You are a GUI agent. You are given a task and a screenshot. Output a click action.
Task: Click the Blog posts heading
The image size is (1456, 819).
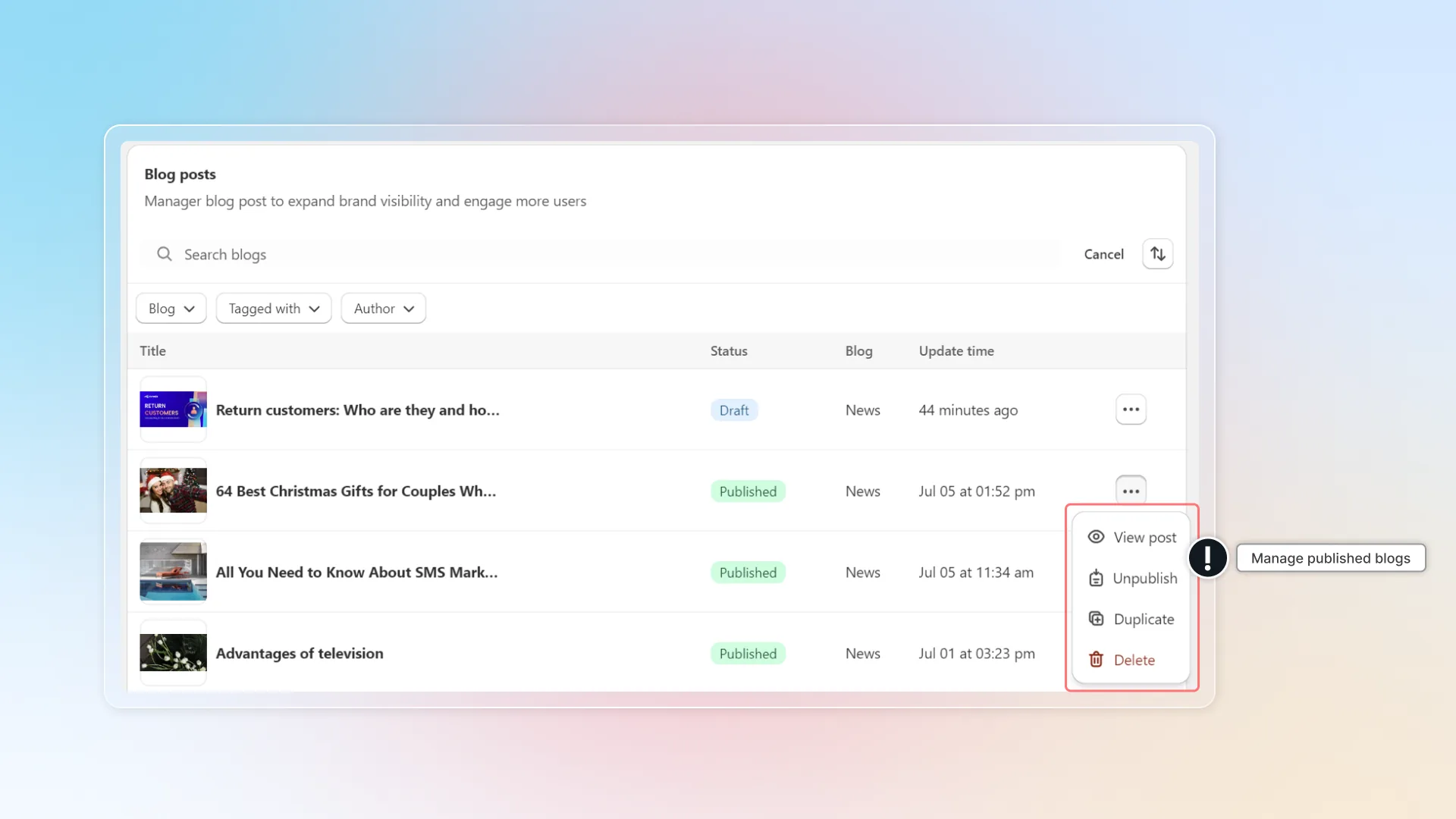tap(180, 174)
